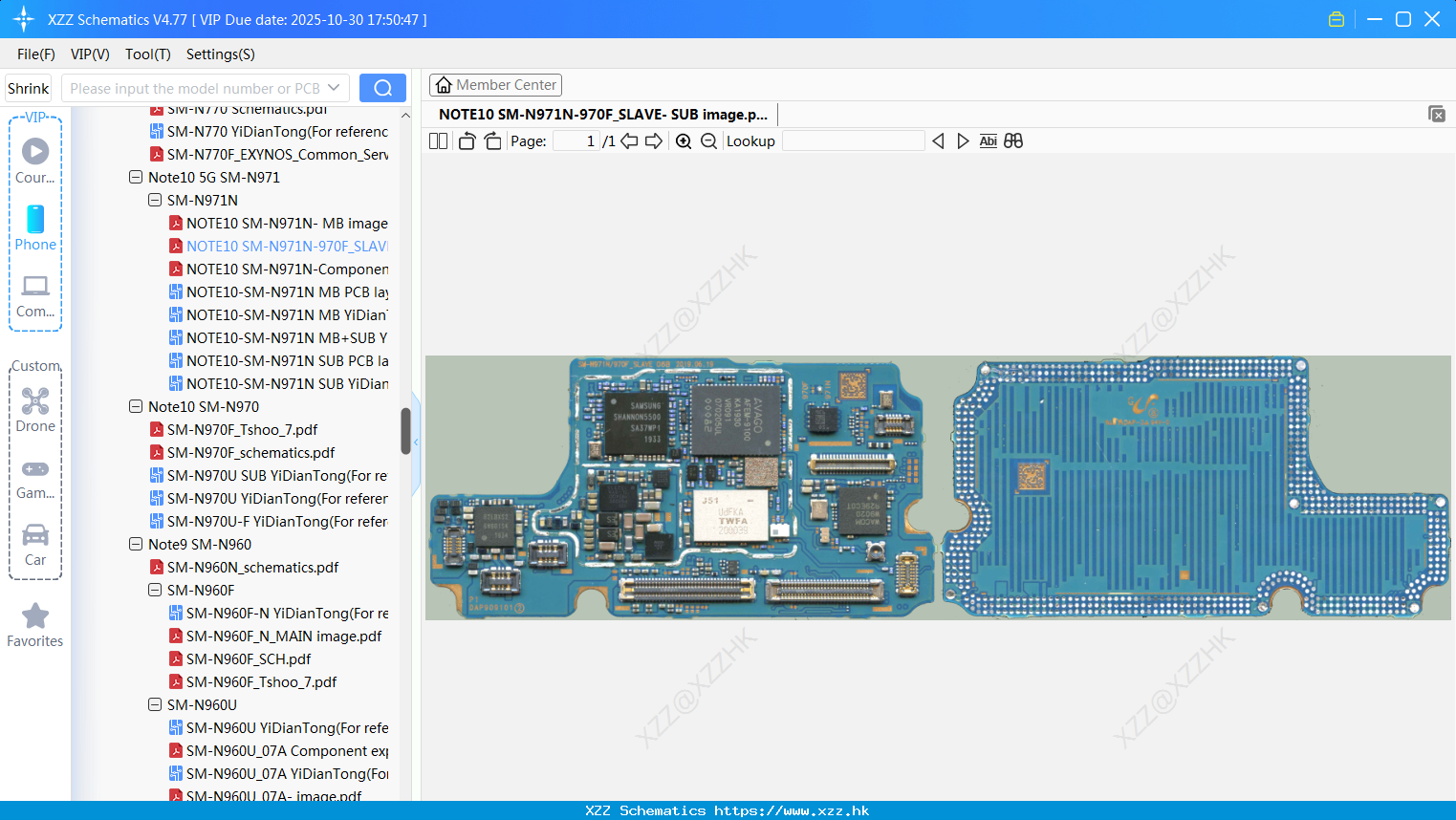Open the VIP(V) menu

coord(90,54)
